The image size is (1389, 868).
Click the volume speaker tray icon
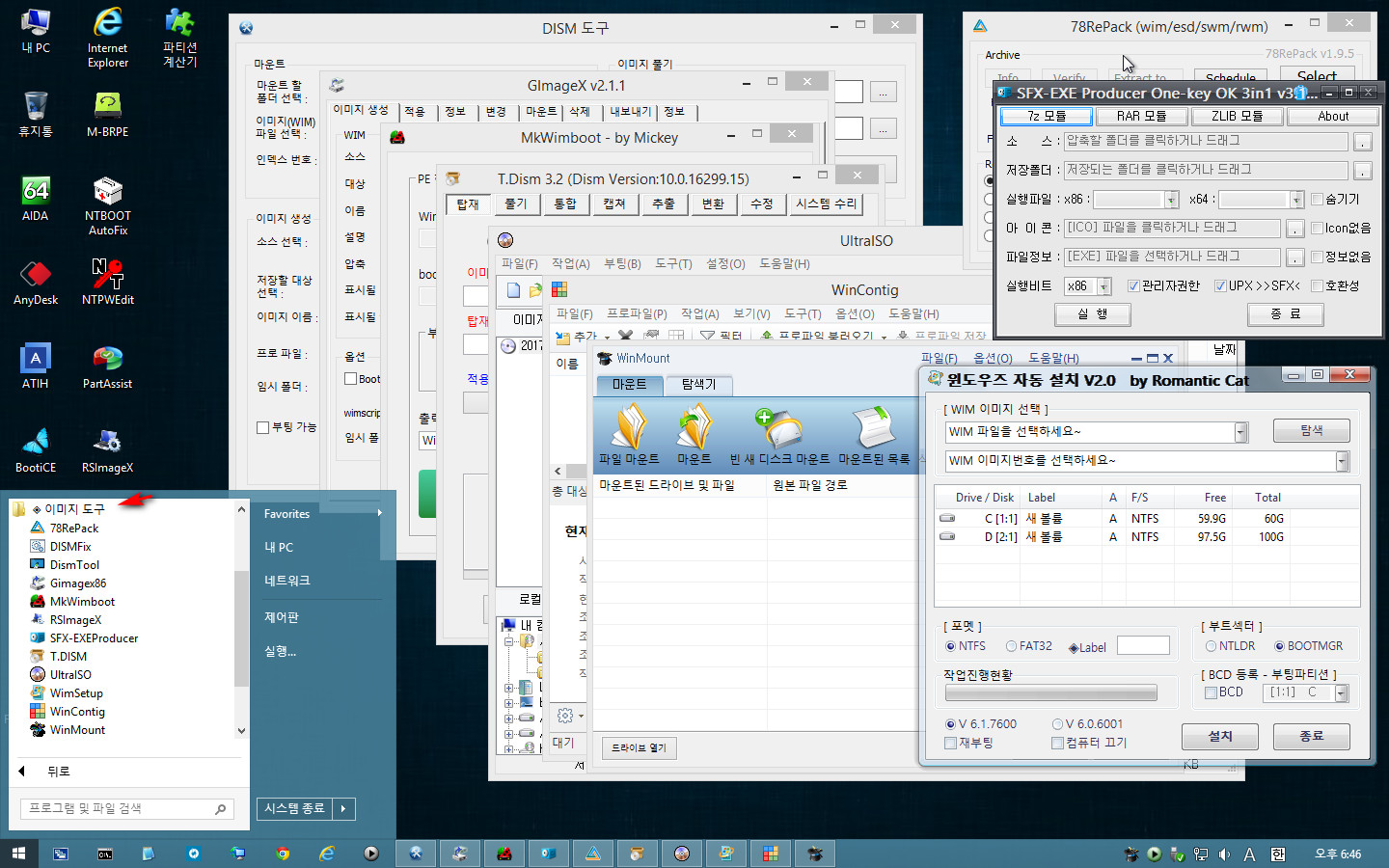[x=1224, y=854]
